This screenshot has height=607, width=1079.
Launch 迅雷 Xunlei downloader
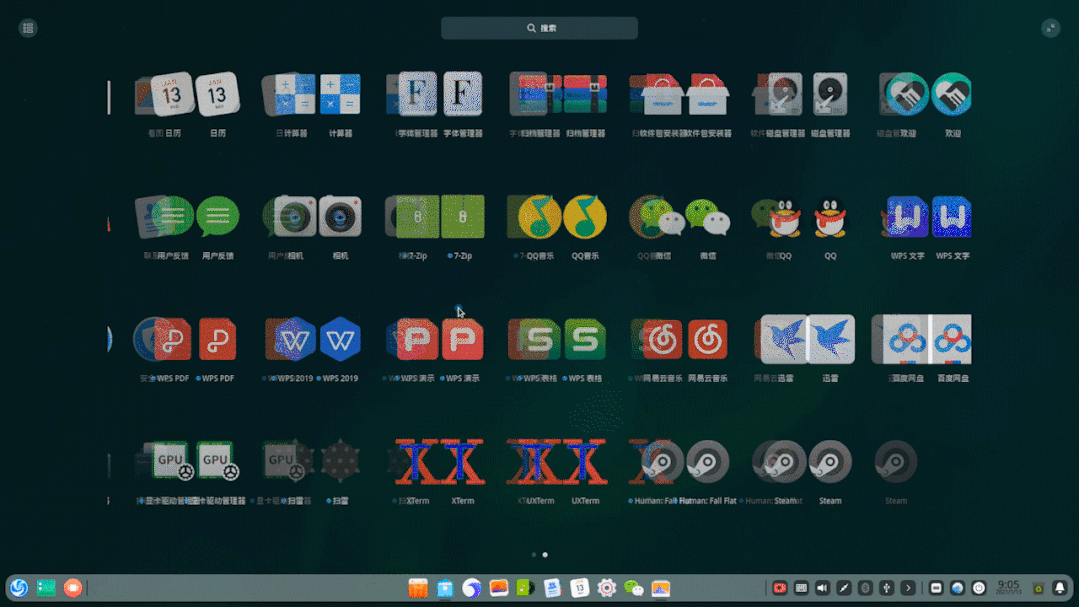pos(830,340)
